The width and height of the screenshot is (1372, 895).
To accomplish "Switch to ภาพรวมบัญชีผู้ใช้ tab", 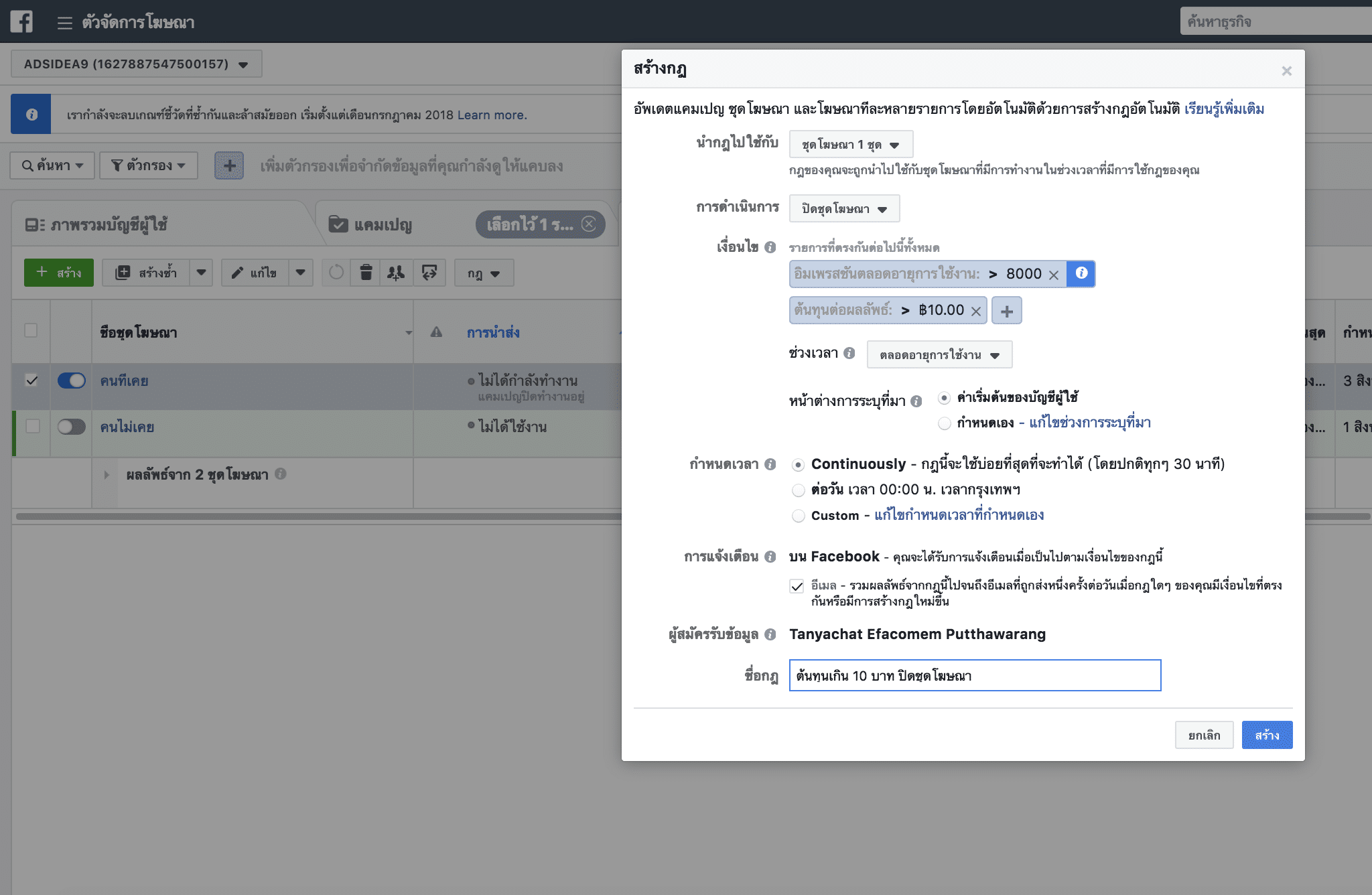I will click(x=107, y=224).
